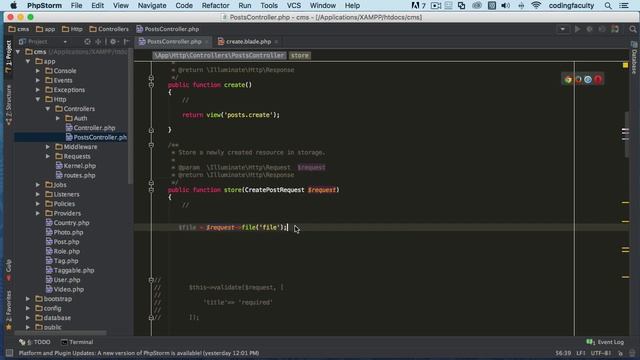Click the hide Project panel icon
This screenshot has width=640, height=360.
[126, 42]
